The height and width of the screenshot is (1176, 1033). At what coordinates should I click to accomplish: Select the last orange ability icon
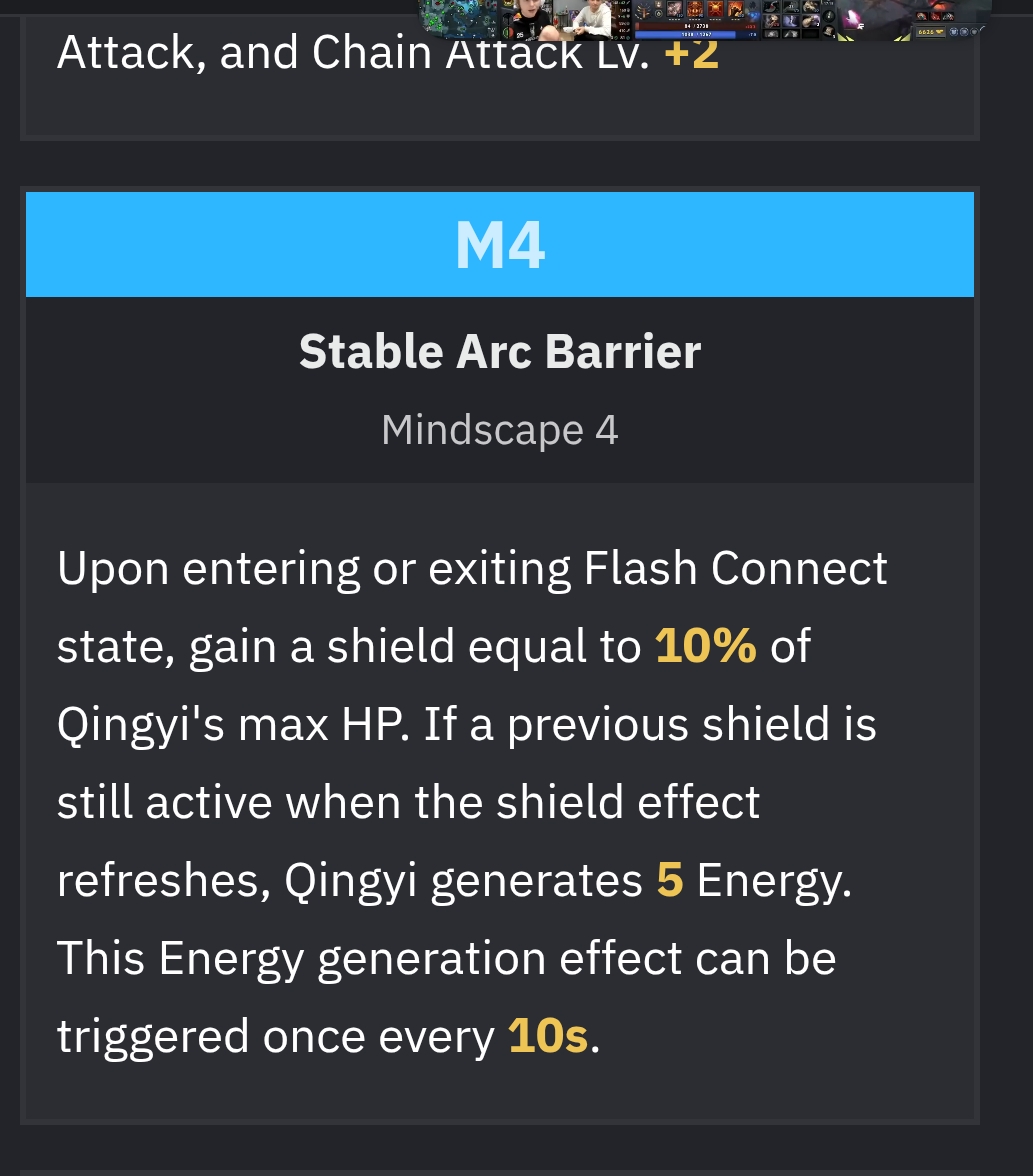click(x=736, y=9)
